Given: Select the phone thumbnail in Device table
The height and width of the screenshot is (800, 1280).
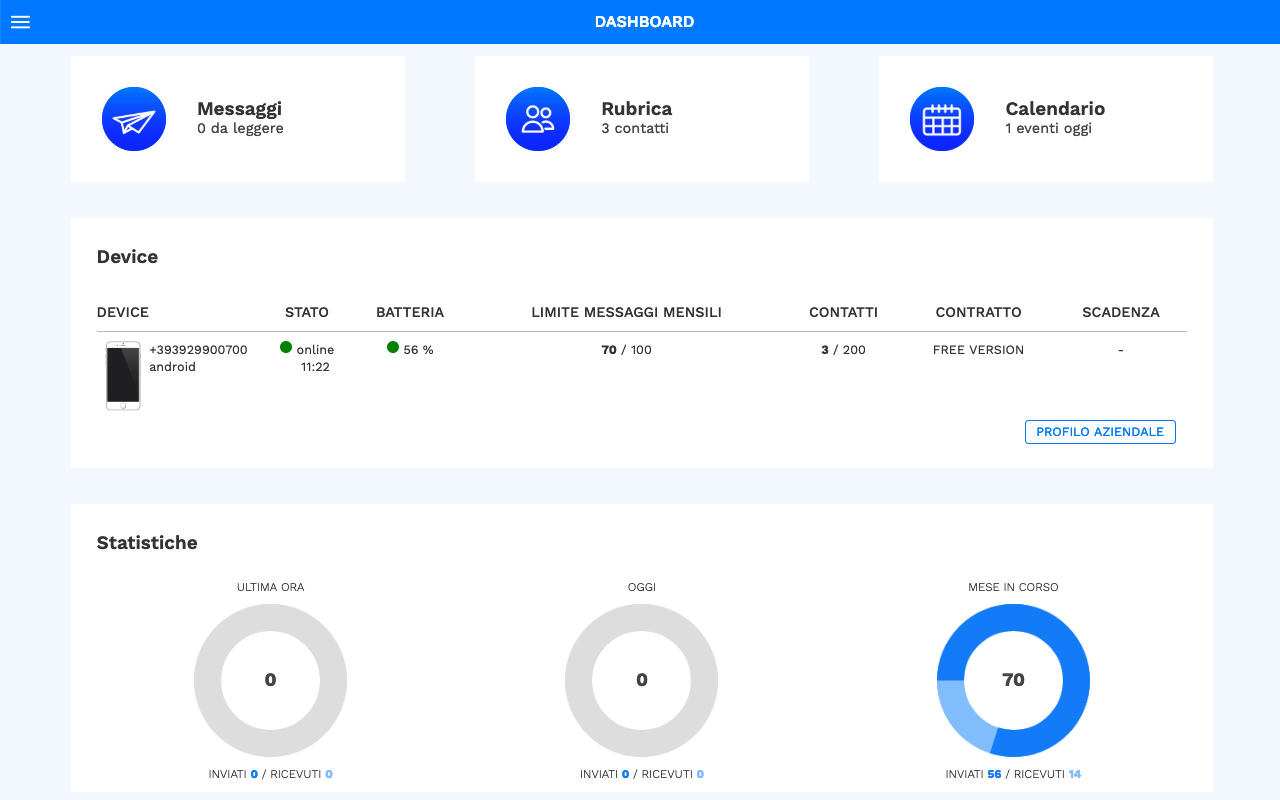Looking at the screenshot, I should coord(122,376).
